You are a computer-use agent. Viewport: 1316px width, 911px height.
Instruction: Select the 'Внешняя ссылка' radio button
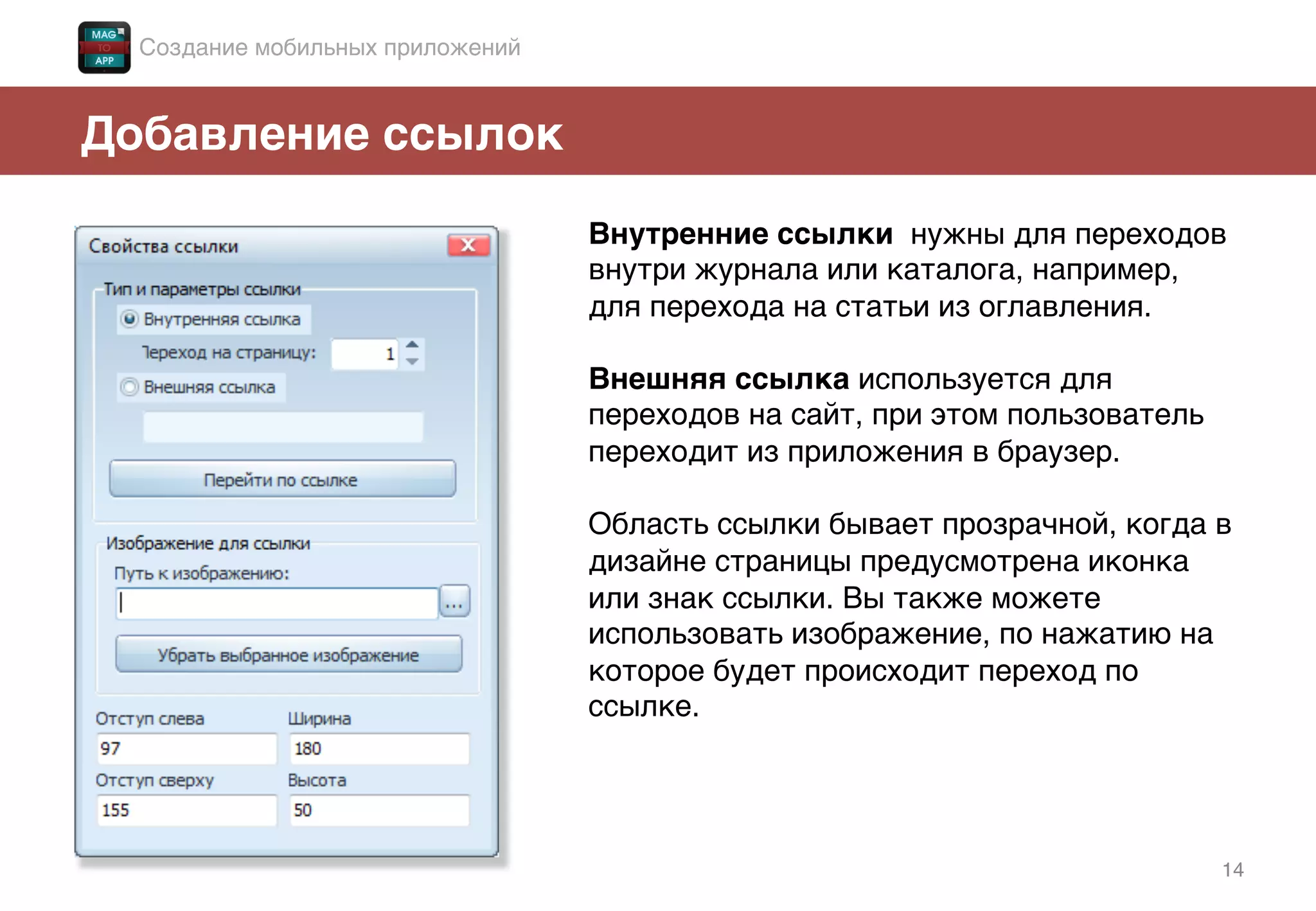pos(130,387)
